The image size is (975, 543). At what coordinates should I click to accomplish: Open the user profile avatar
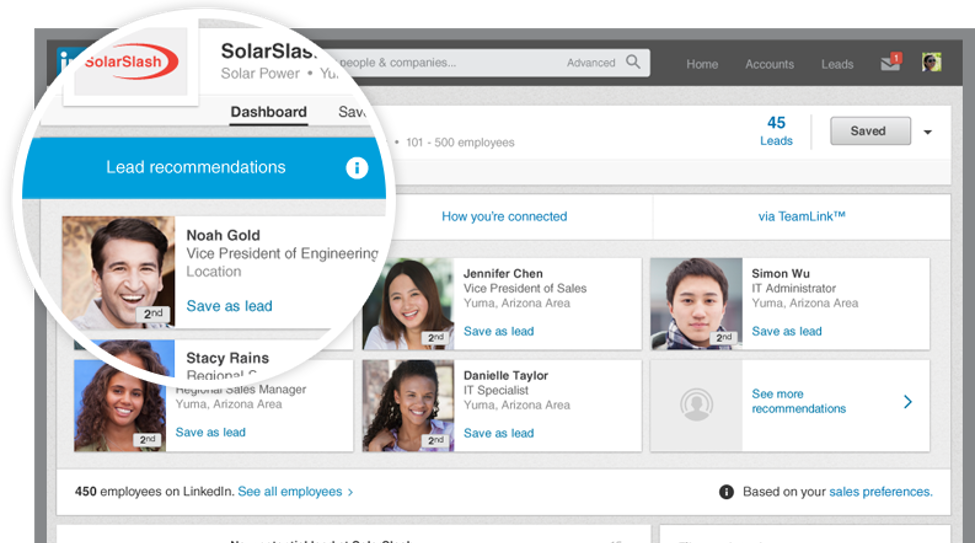pos(931,62)
